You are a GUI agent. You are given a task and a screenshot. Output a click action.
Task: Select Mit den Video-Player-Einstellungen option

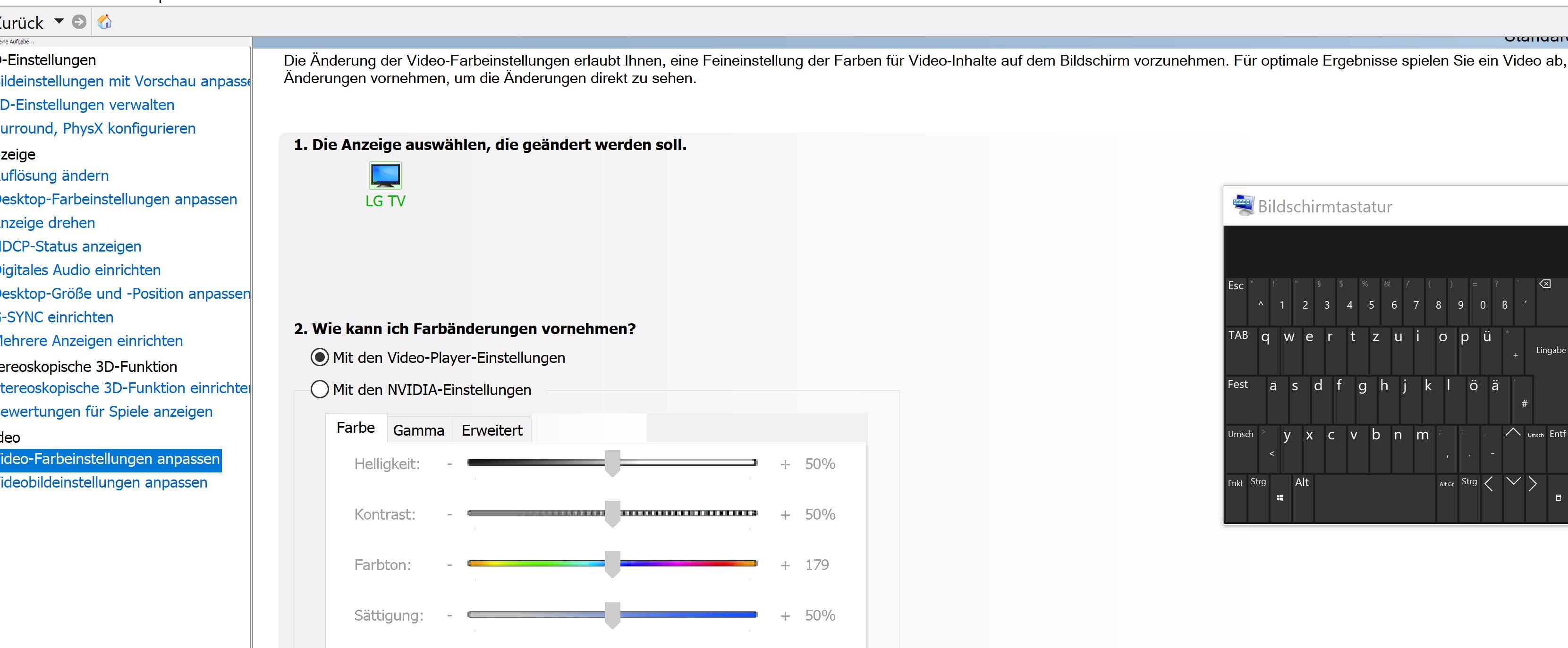[320, 357]
